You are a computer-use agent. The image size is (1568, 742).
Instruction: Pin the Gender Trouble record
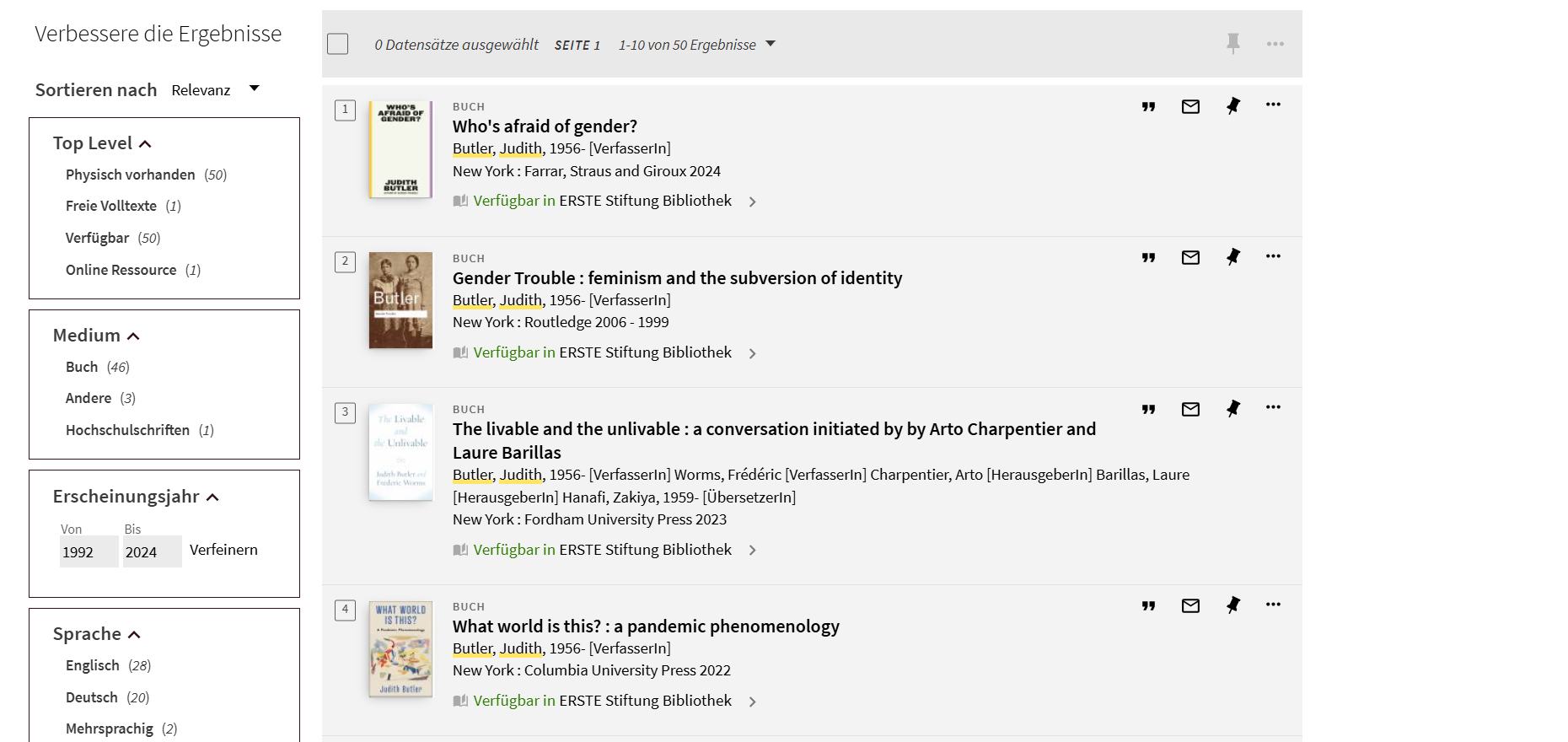coord(1233,256)
